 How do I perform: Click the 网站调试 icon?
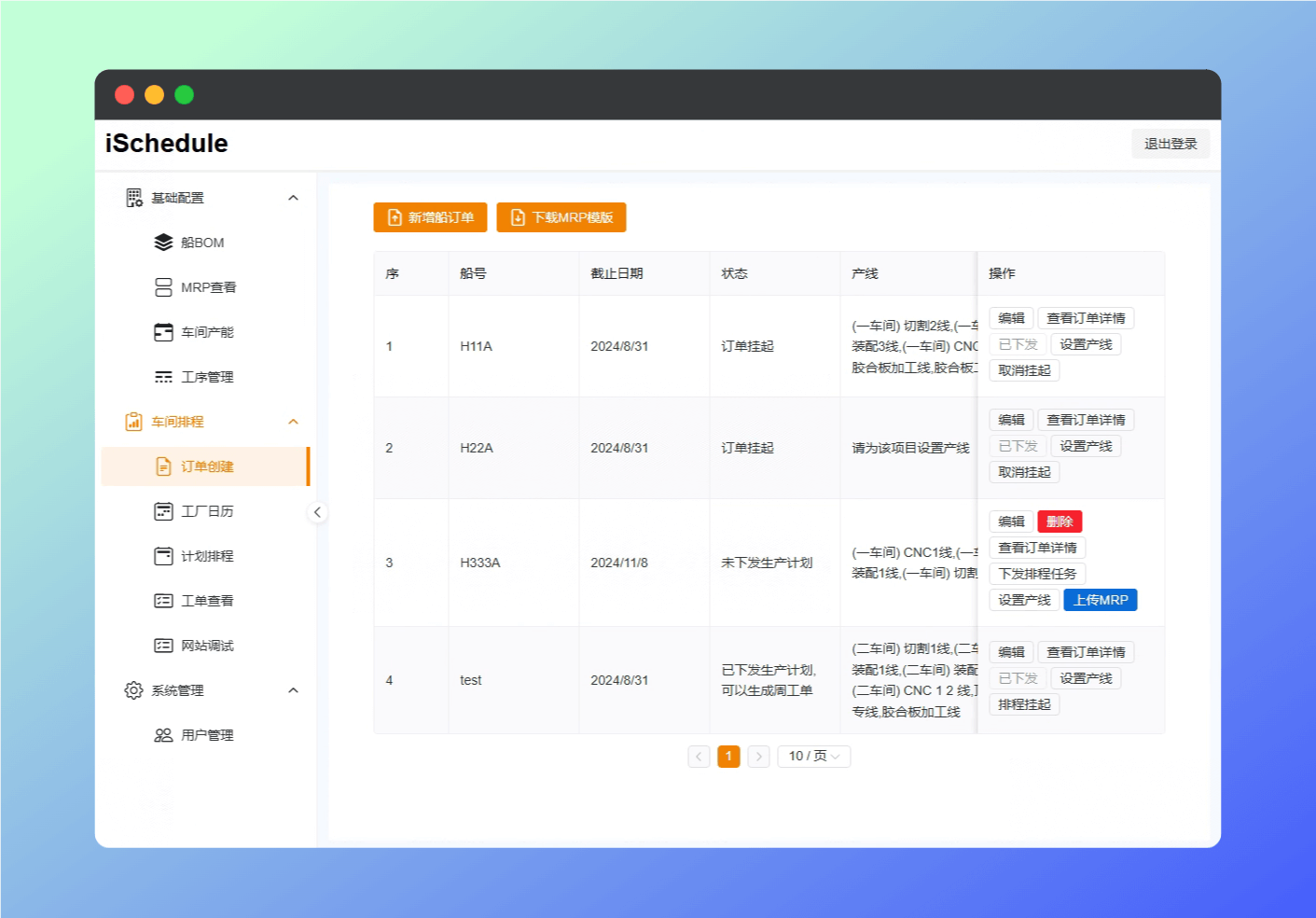point(163,646)
